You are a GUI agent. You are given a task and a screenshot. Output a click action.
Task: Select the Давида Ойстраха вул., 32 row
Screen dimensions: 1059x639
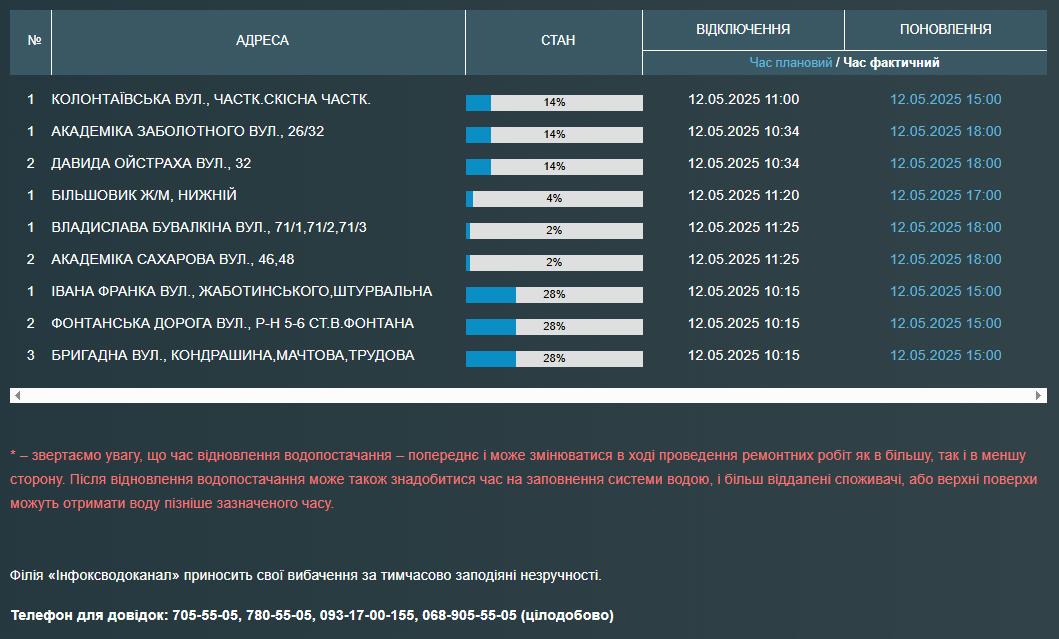(x=151, y=163)
